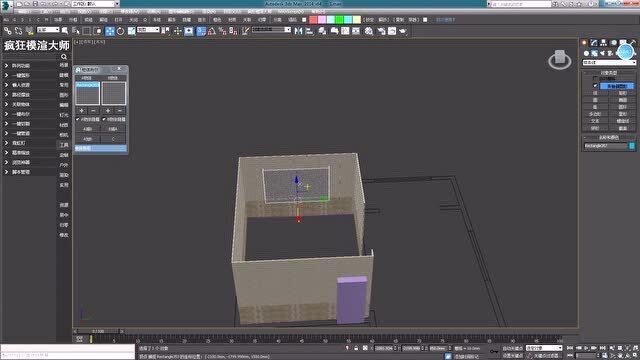
Task: Open the reference coordinate system dropdown
Action: click(x=148, y=30)
